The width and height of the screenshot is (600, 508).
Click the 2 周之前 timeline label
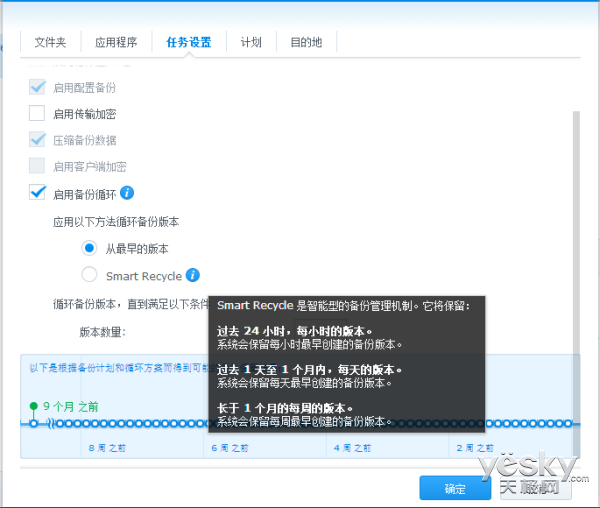[x=473, y=448]
